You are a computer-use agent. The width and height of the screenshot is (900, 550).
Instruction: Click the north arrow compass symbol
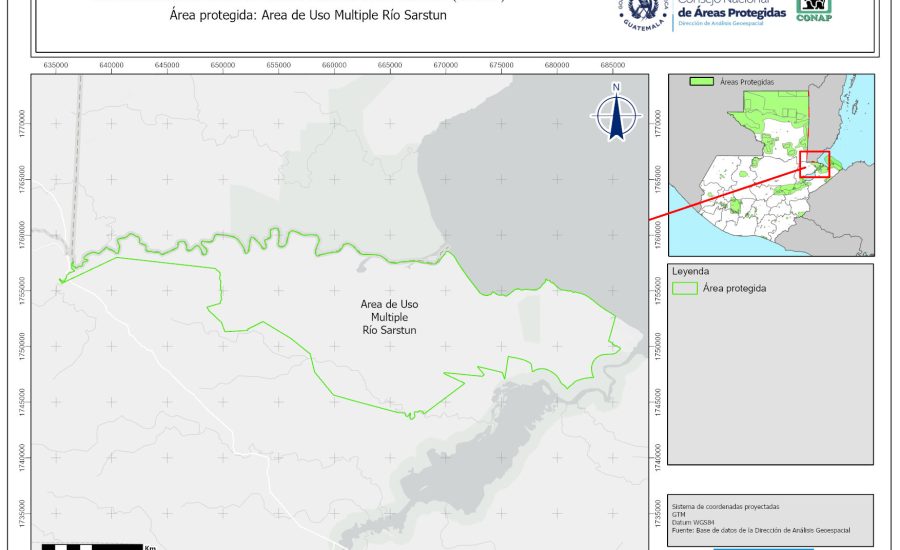617,115
